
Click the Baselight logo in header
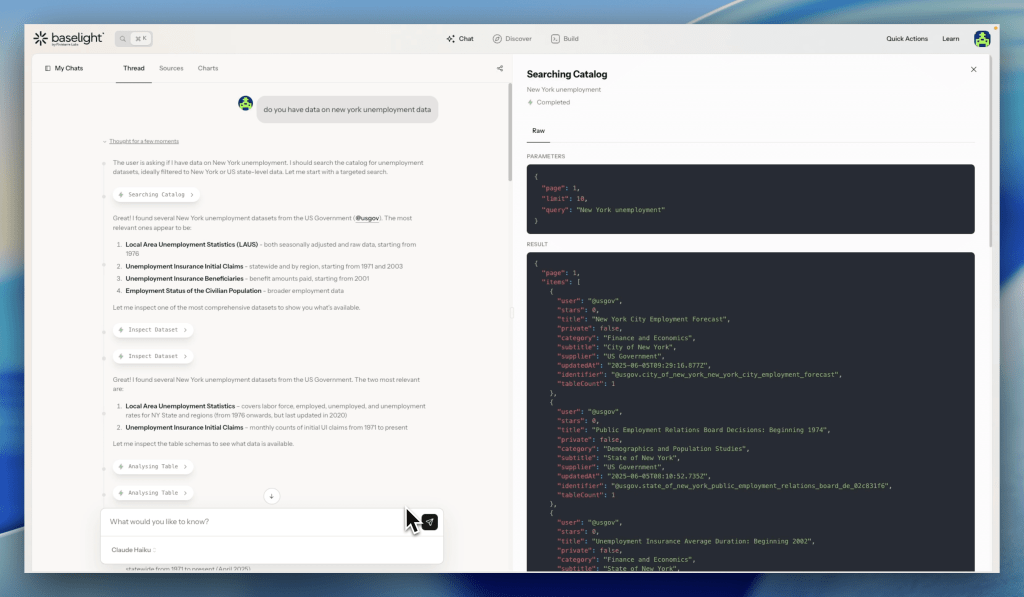tap(68, 39)
